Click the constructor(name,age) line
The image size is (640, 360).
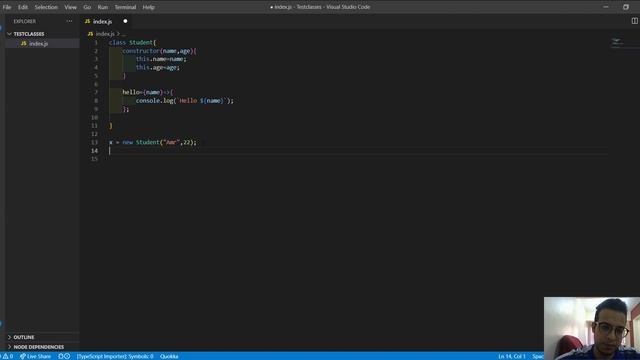[160, 51]
